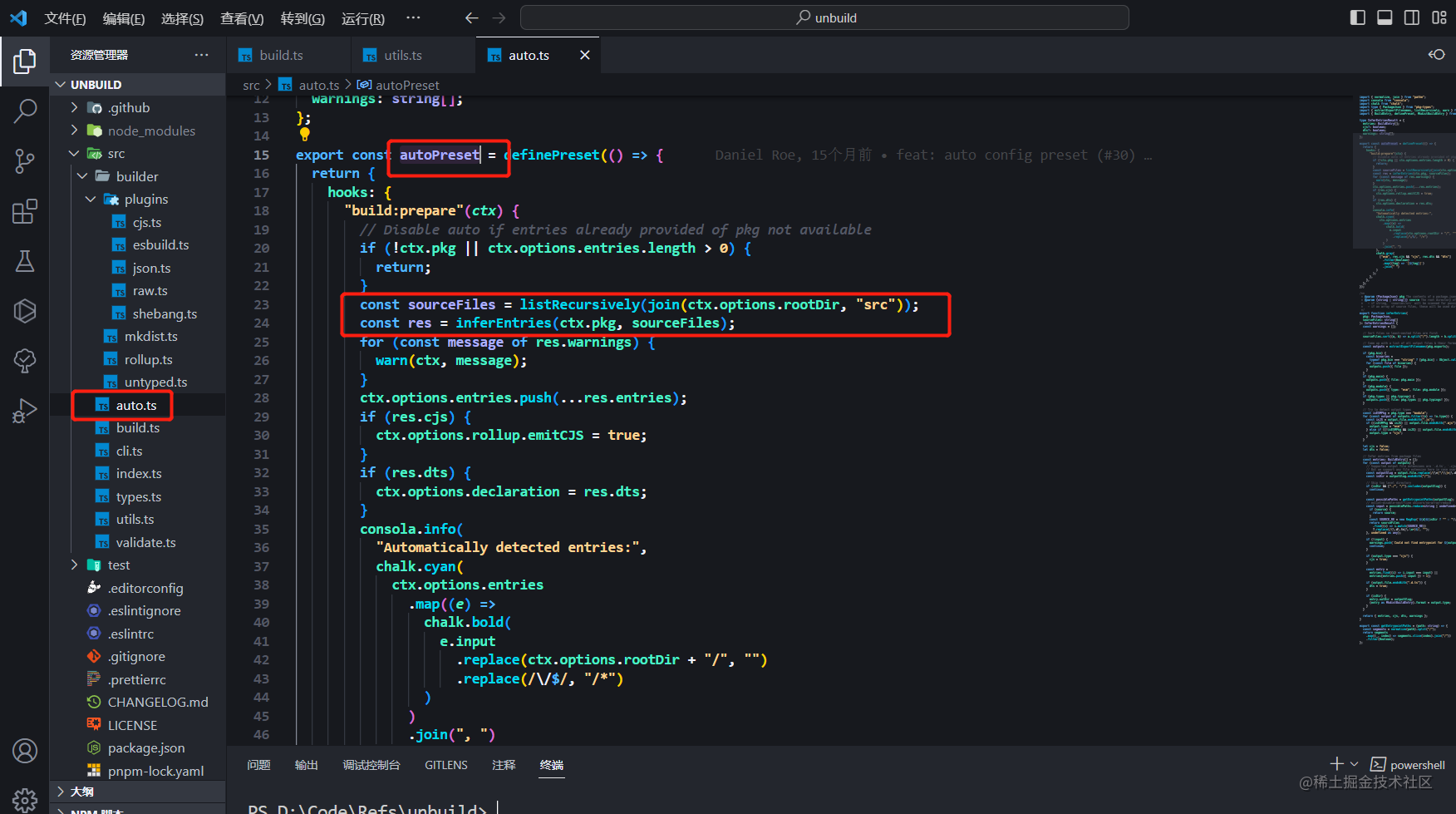1456x814 pixels.
Task: Go forward with the navigation arrow
Action: (x=499, y=17)
